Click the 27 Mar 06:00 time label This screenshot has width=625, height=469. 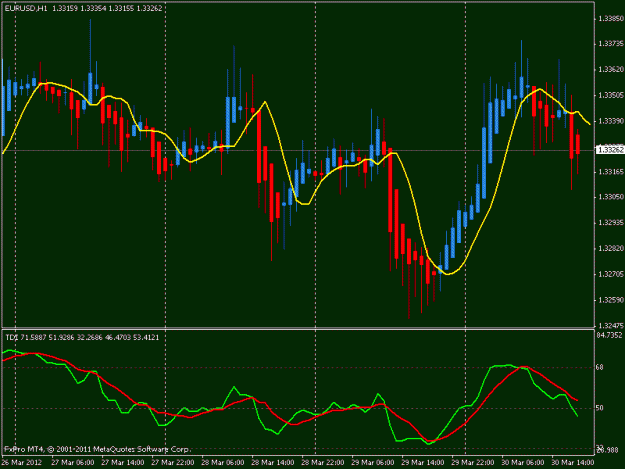tap(73, 463)
